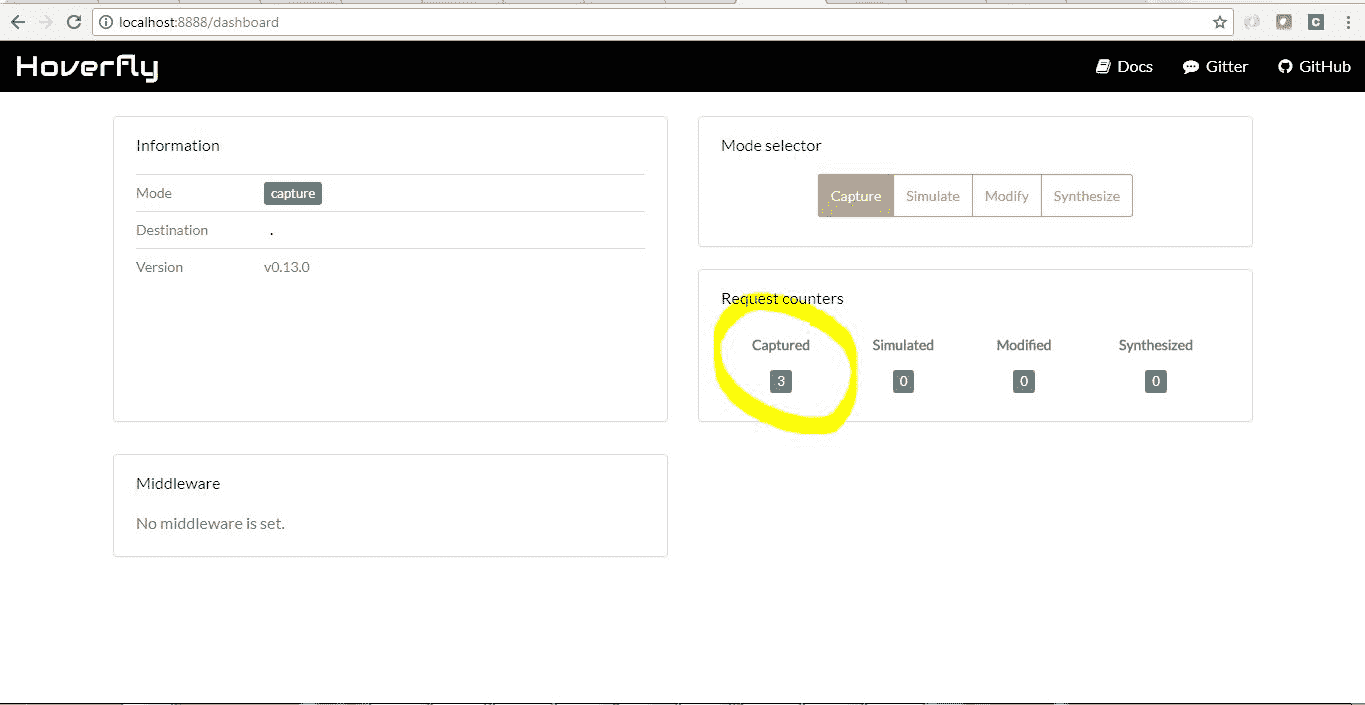This screenshot has height=705, width=1365.
Task: Click the GitHub octocat icon
Action: [x=1285, y=67]
